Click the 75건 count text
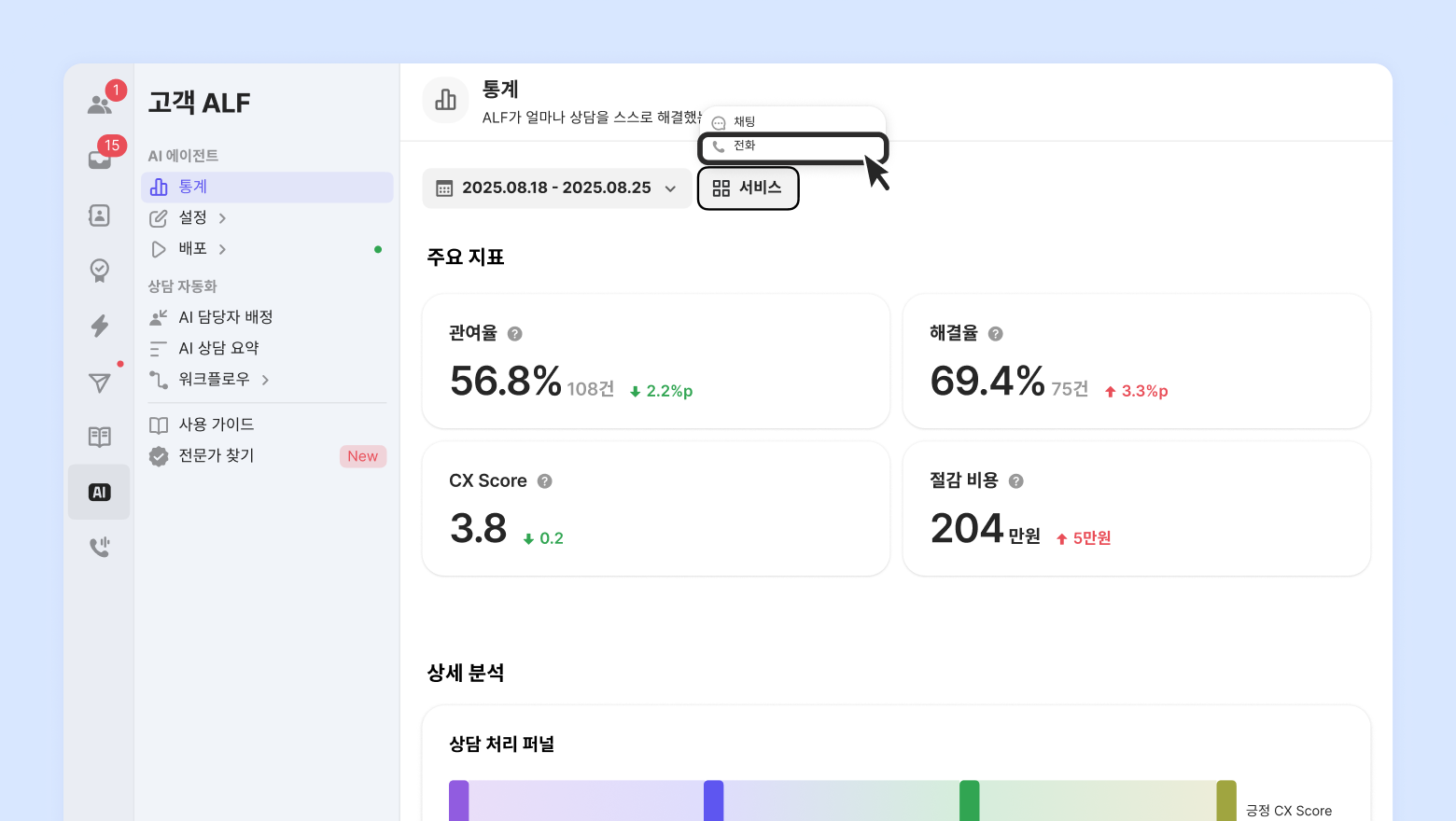The image size is (1456, 821). [1070, 389]
